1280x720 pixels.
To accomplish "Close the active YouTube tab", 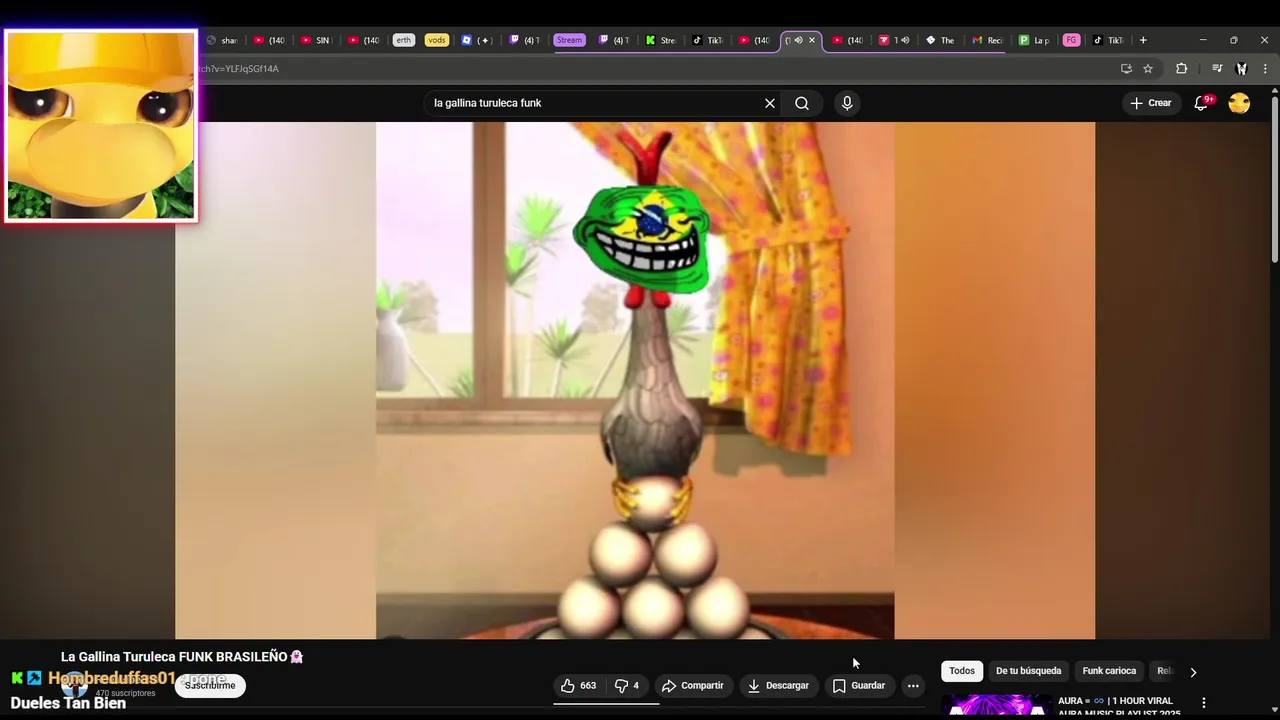I will pyautogui.click(x=812, y=40).
